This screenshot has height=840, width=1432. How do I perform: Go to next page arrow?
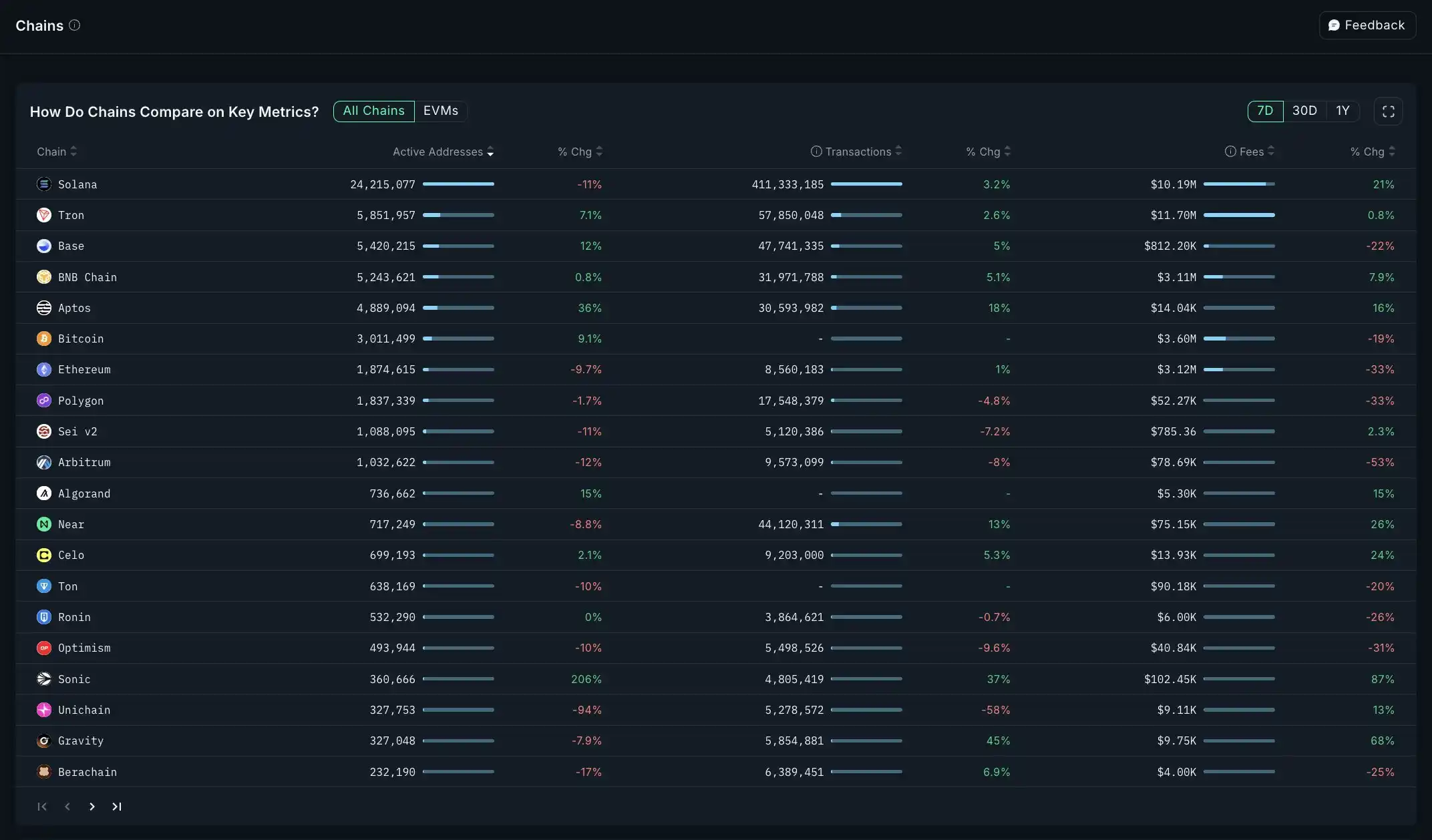tap(92, 807)
